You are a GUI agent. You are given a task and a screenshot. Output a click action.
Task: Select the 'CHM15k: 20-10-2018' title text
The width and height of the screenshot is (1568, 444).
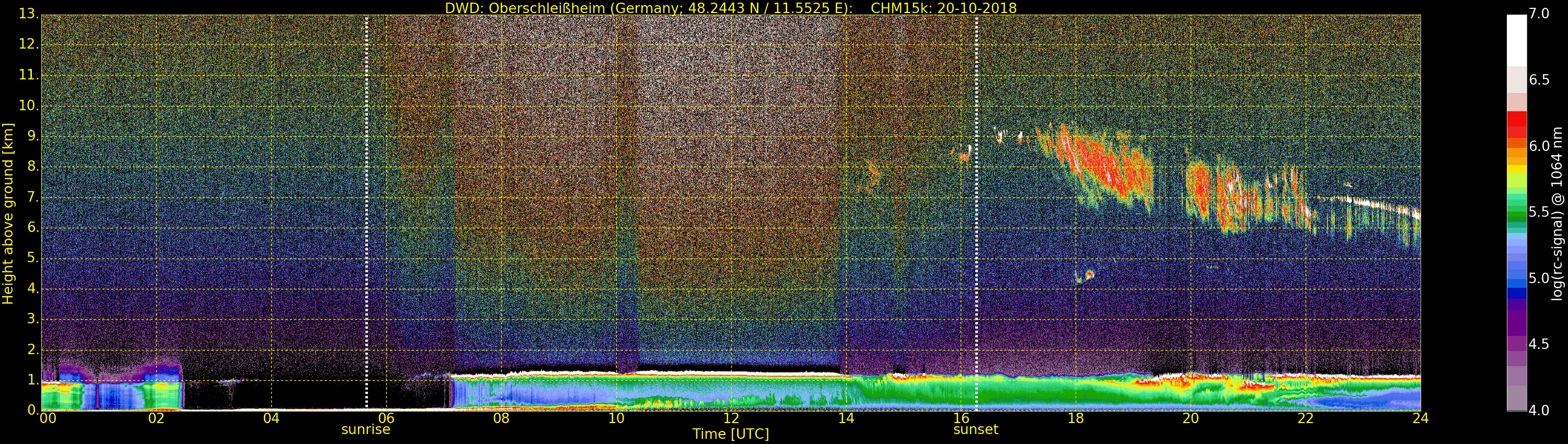click(943, 8)
